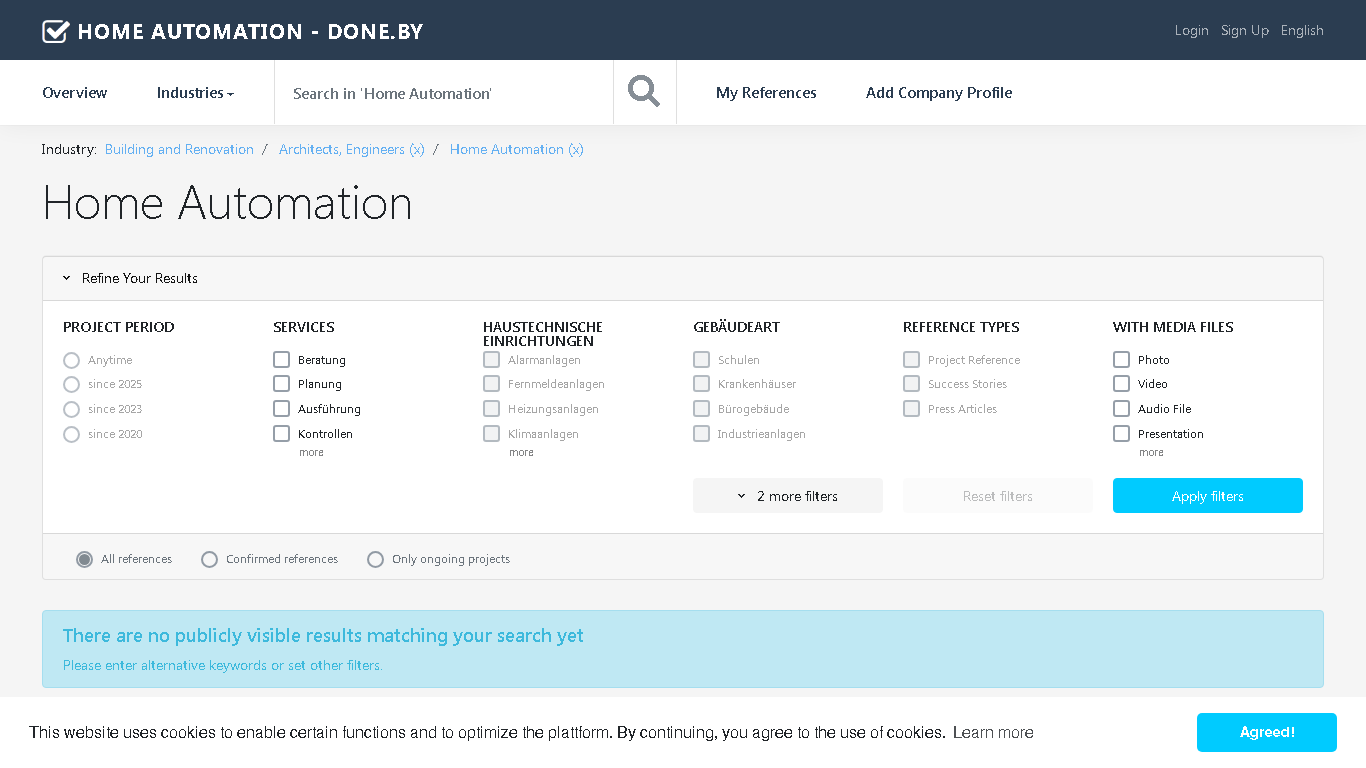Tick the Heizungsanlagen checkbox

click(x=491, y=408)
